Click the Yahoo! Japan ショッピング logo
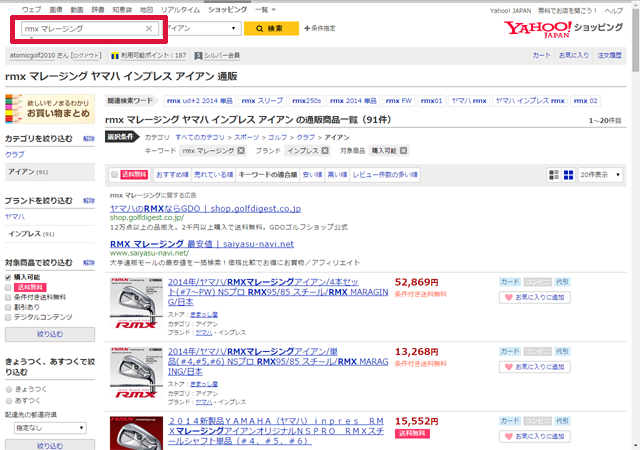 [563, 29]
